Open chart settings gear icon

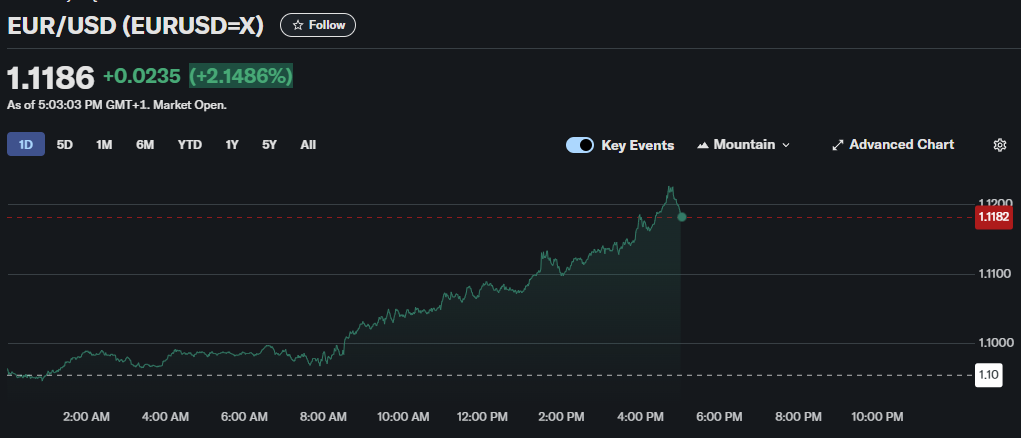pyautogui.click(x=1000, y=145)
